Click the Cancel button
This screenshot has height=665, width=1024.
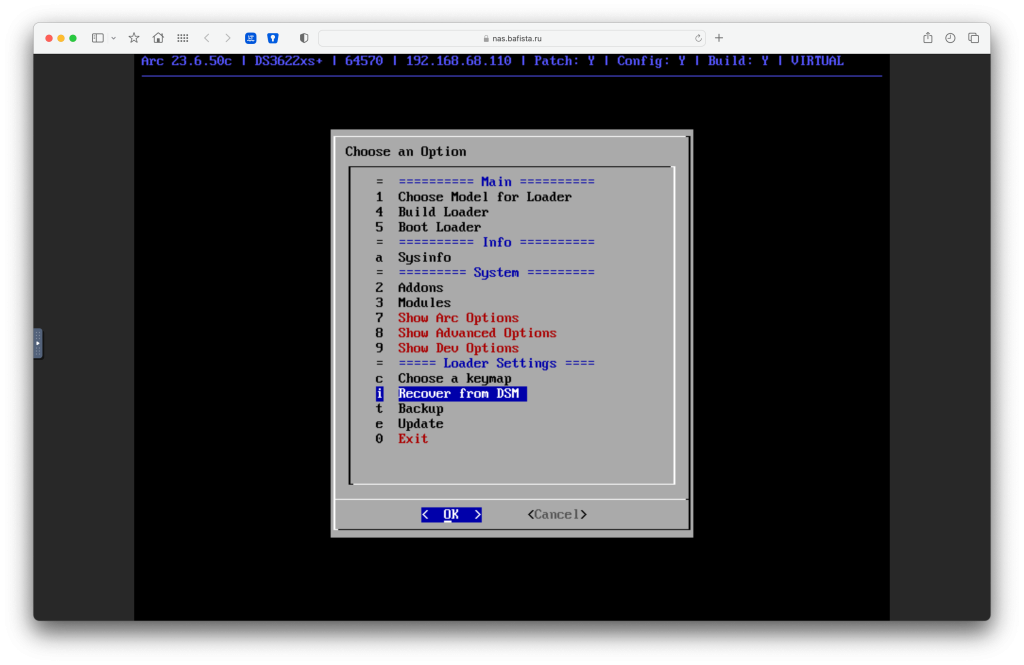556,514
